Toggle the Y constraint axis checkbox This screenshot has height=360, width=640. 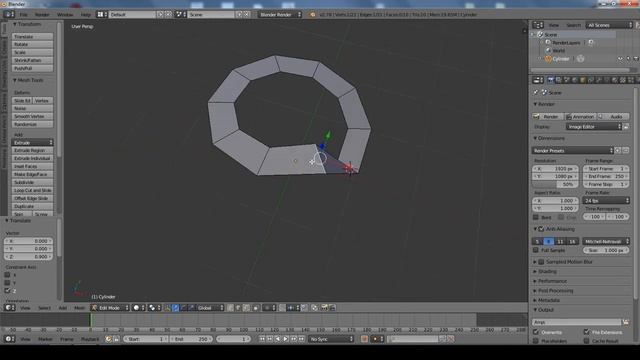coord(7,282)
